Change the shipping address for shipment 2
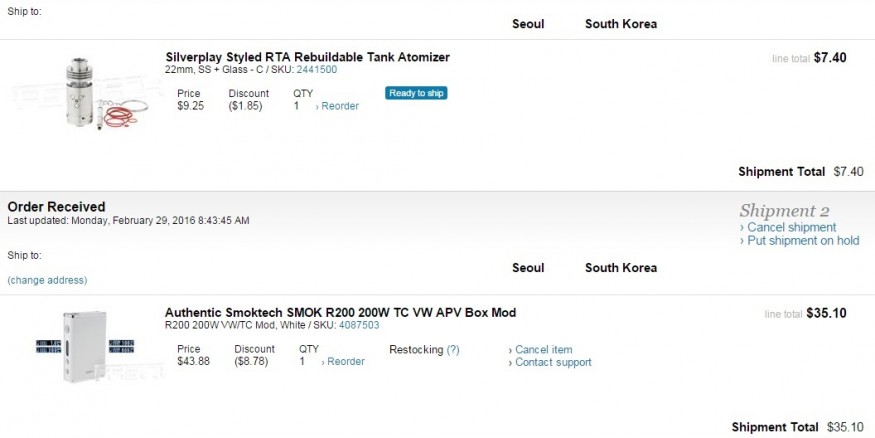This screenshot has width=875, height=438. click(47, 280)
